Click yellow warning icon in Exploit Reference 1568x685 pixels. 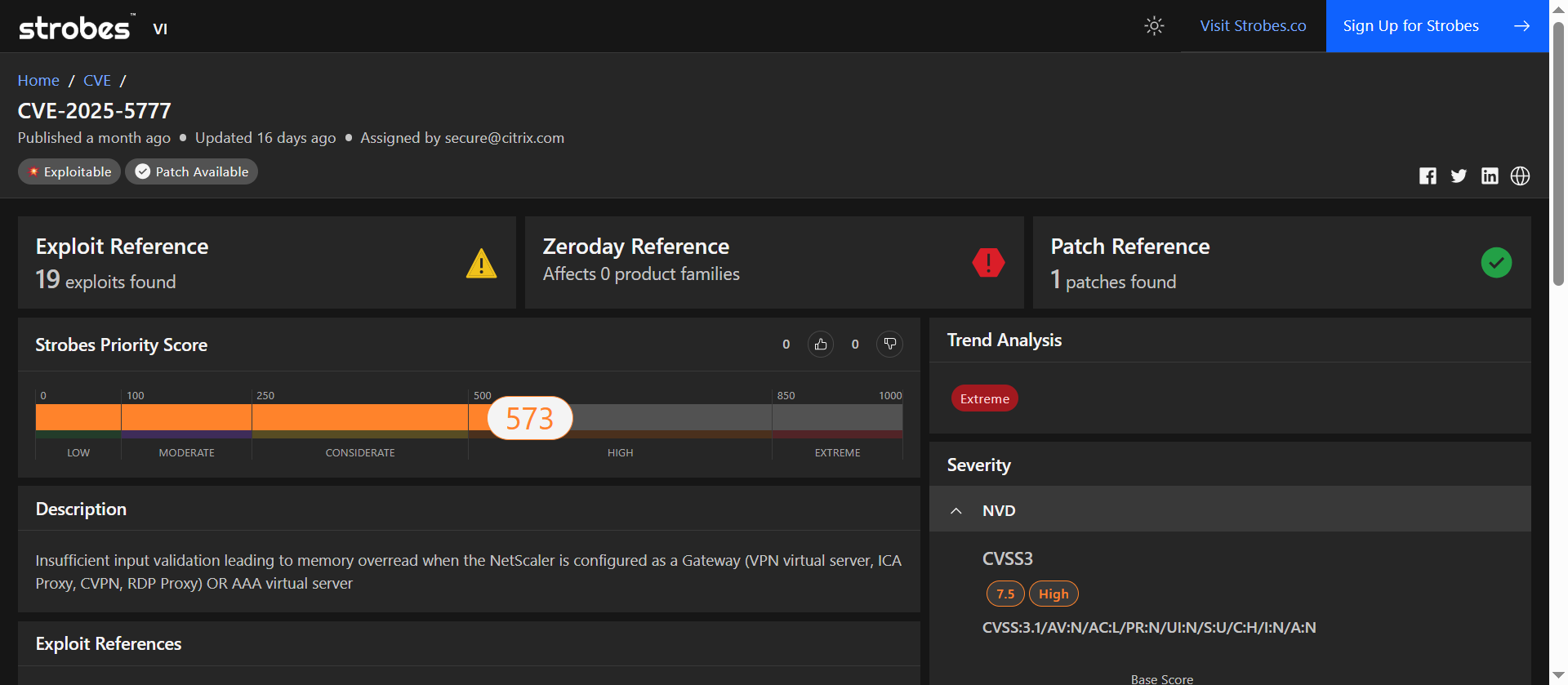[x=481, y=263]
